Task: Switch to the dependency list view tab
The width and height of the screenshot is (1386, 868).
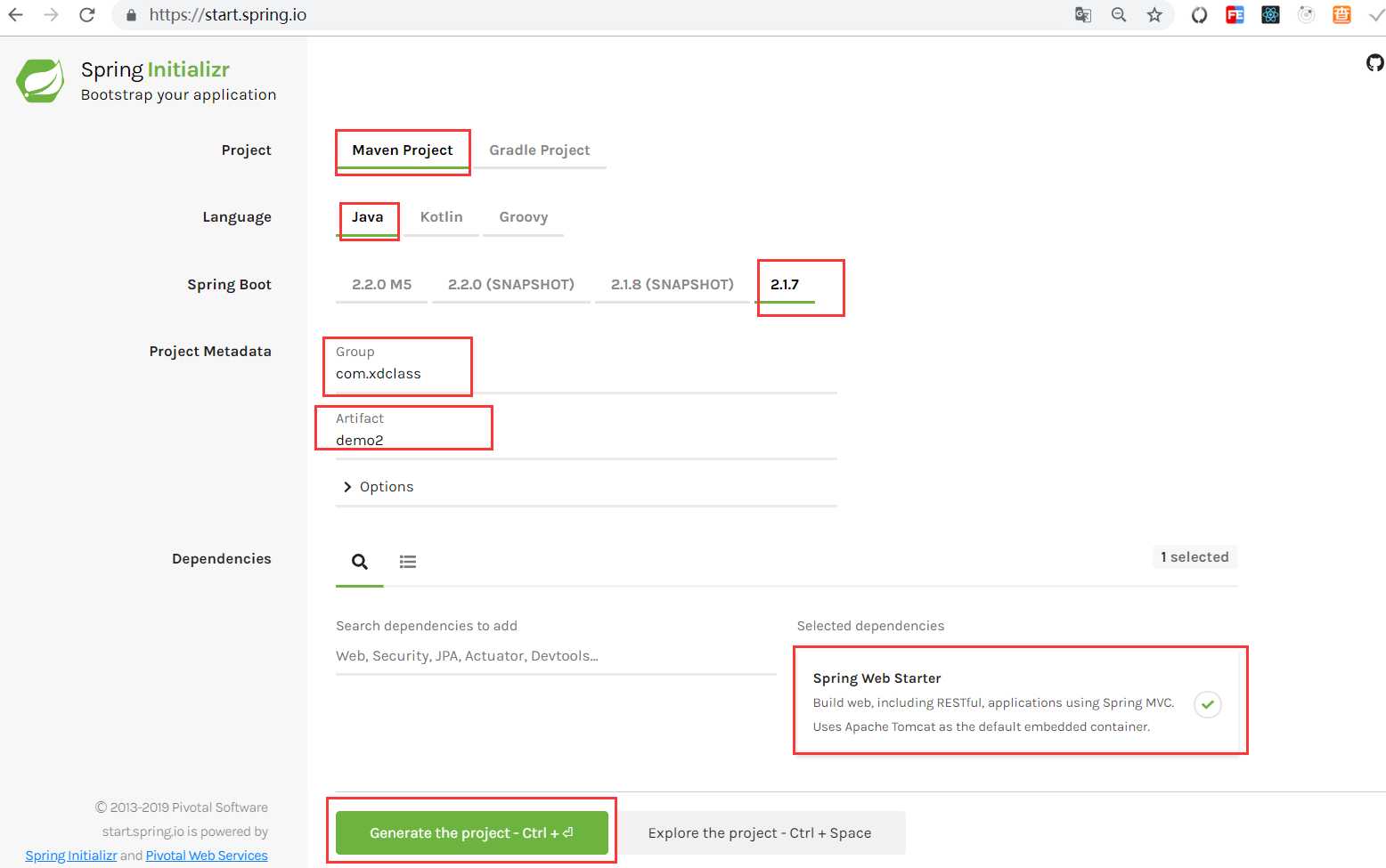Action: 408,562
